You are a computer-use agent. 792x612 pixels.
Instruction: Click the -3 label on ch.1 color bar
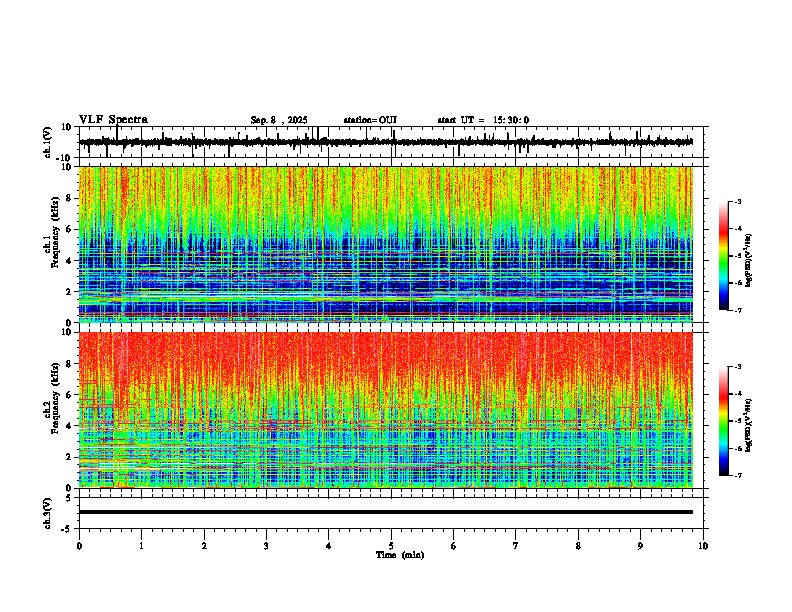click(738, 201)
